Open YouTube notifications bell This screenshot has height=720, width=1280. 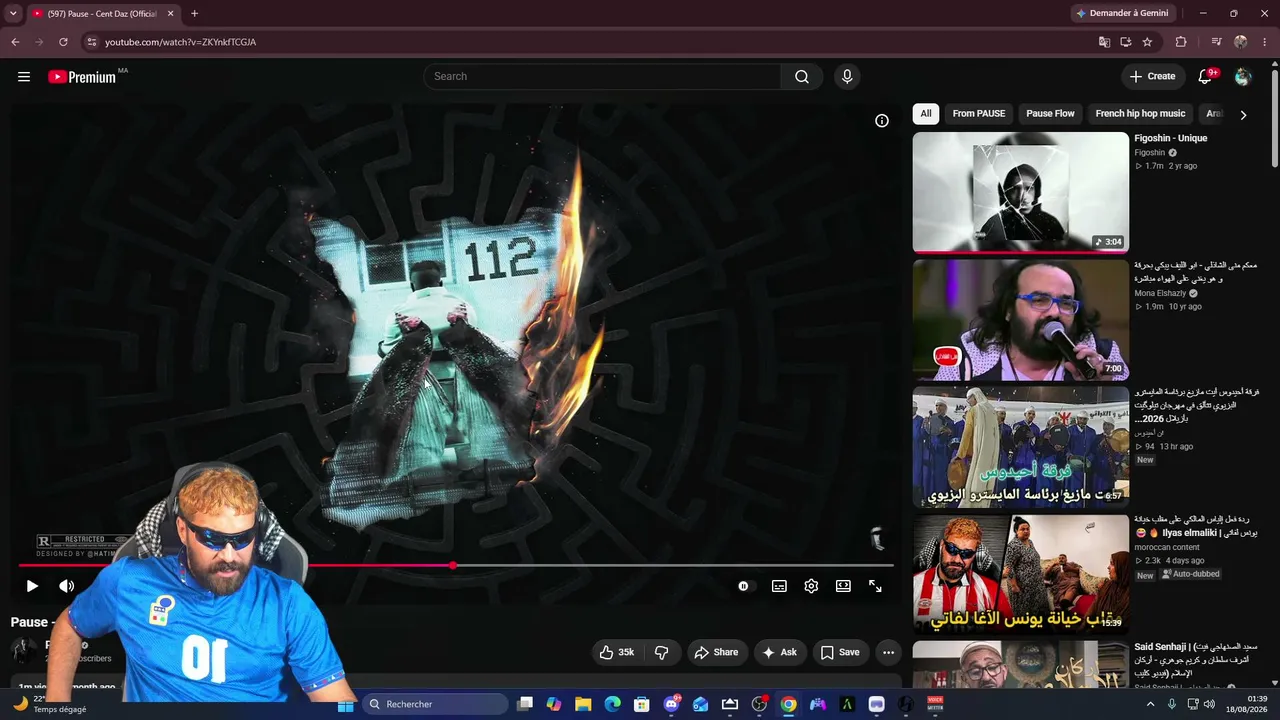point(1206,77)
